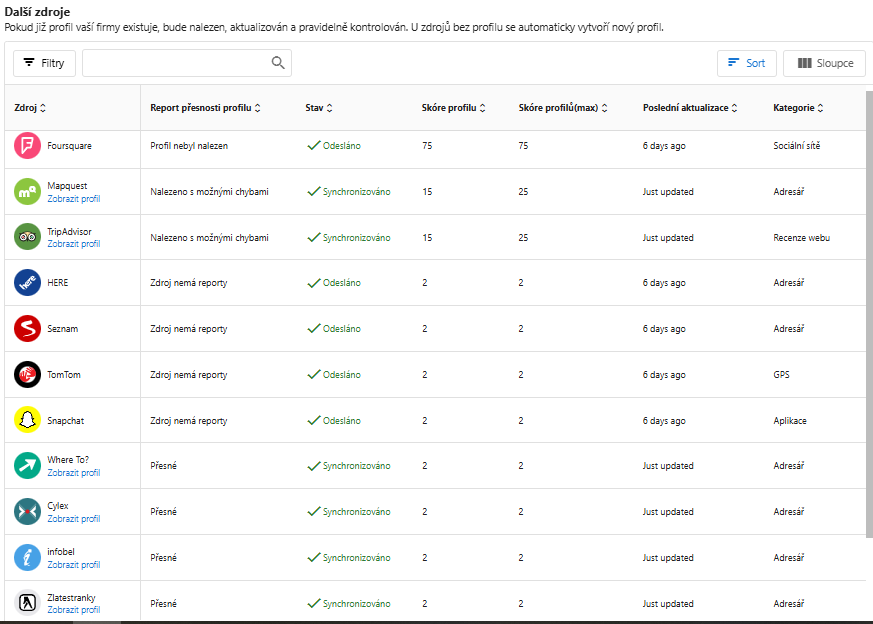Screen dimensions: 873x624
Task: Sort by Stav column header
Action: click(x=319, y=108)
